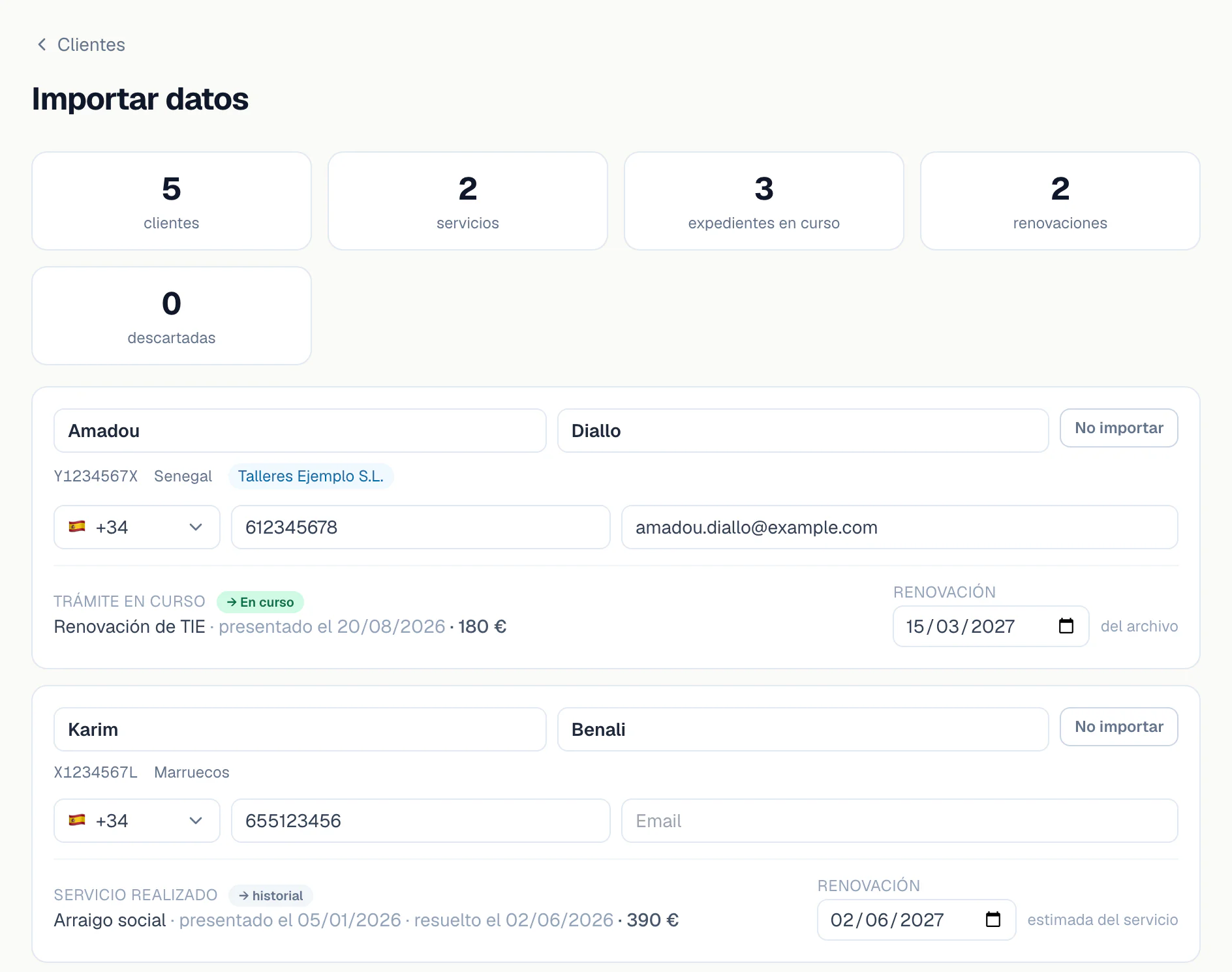
Task: Click the 390 € amount
Action: [x=653, y=920]
